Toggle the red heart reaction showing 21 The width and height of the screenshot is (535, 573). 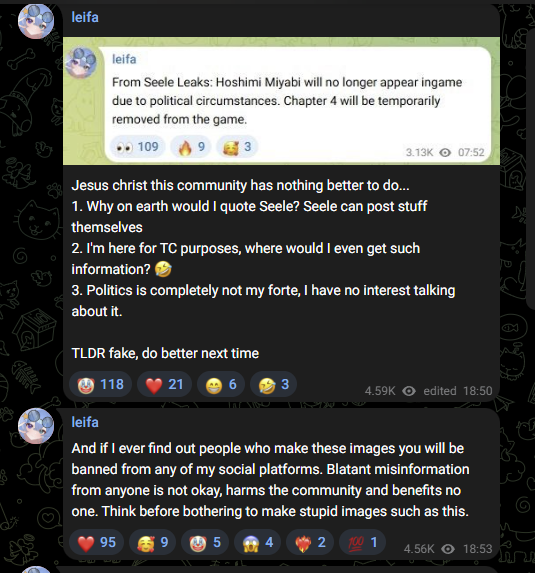pyautogui.click(x=164, y=384)
